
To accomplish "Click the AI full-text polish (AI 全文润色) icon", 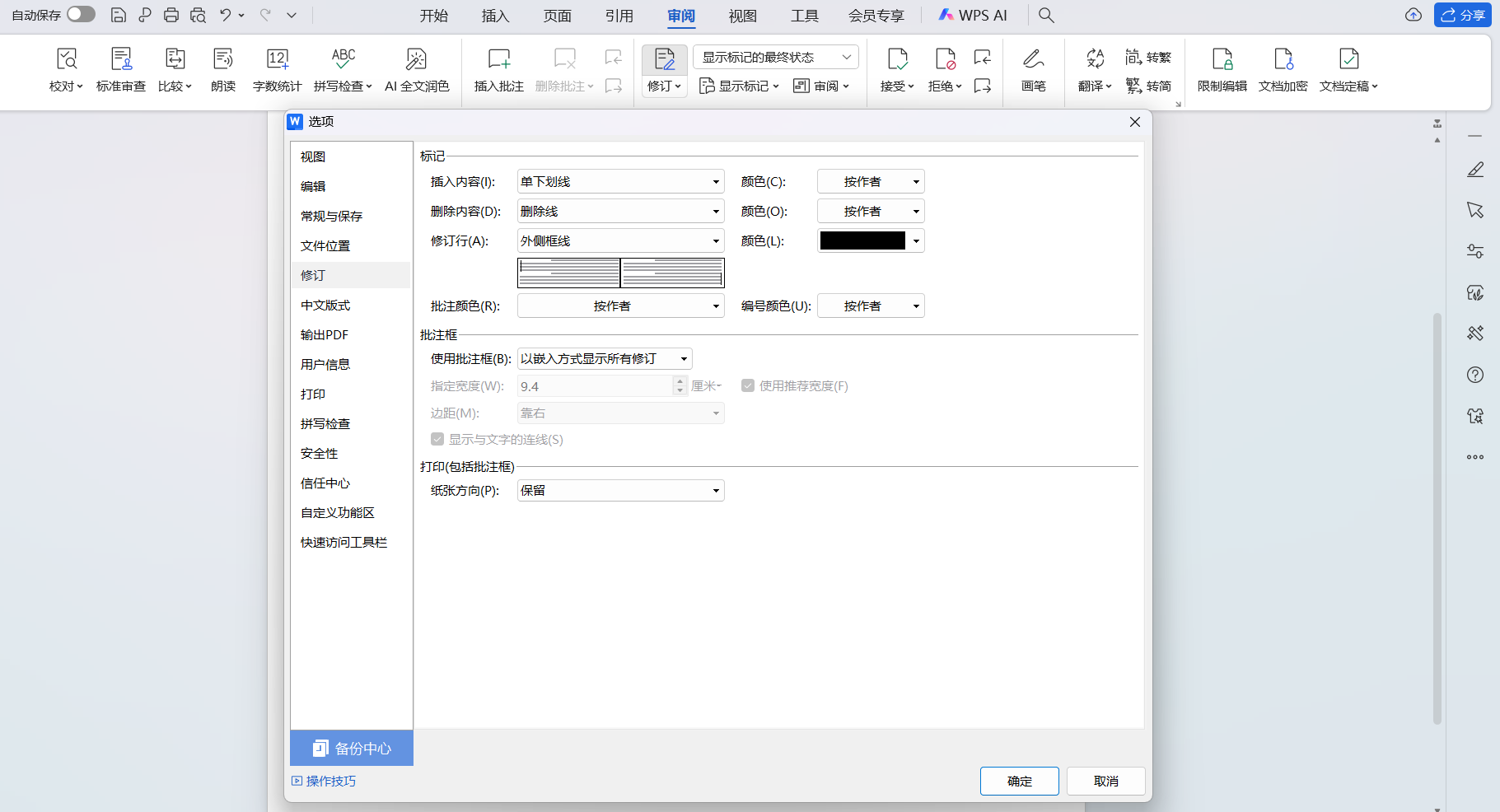I will coord(416,59).
